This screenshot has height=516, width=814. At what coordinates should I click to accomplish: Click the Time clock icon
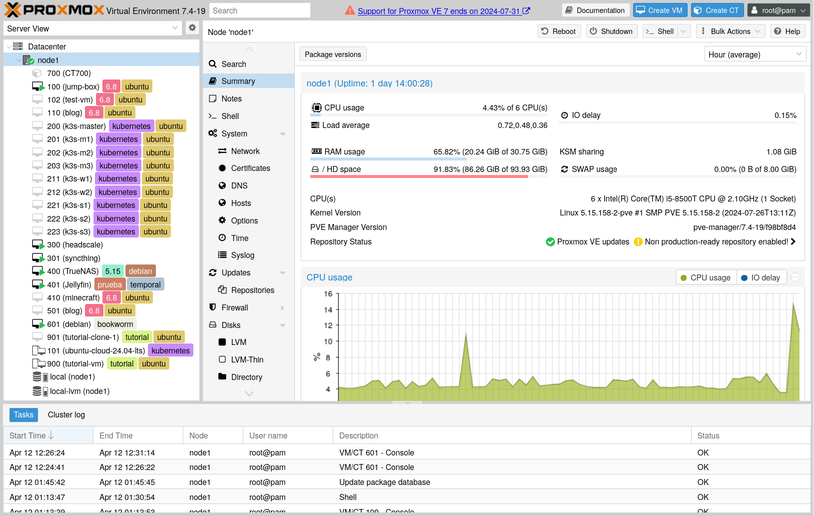(x=222, y=238)
